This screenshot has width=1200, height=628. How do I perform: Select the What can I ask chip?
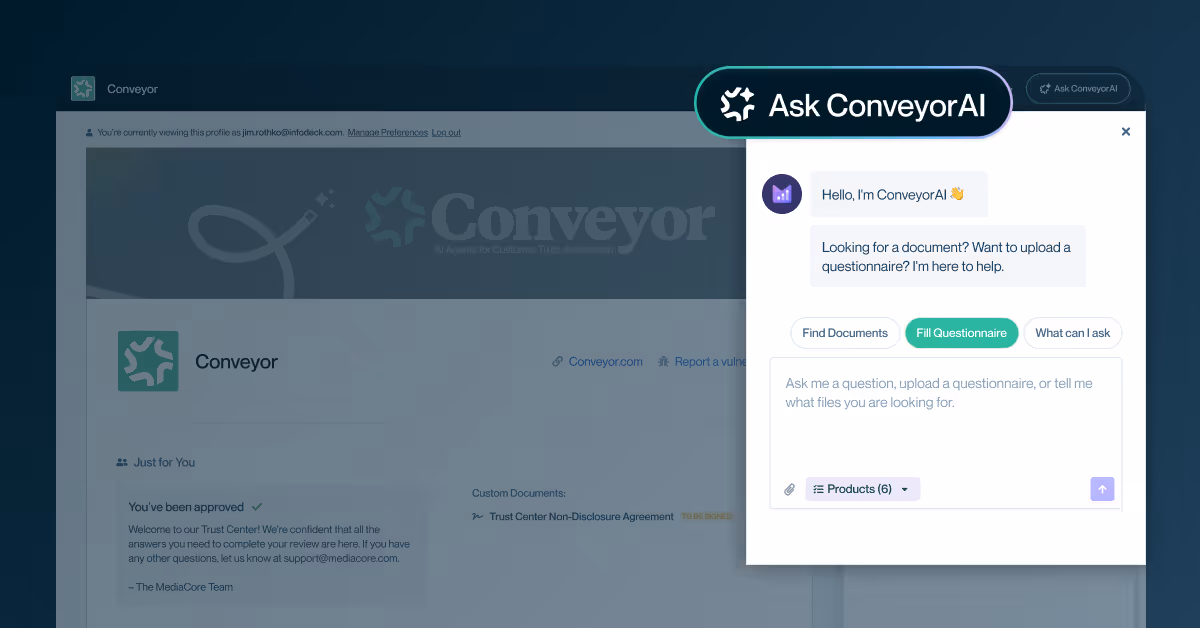pos(1073,333)
